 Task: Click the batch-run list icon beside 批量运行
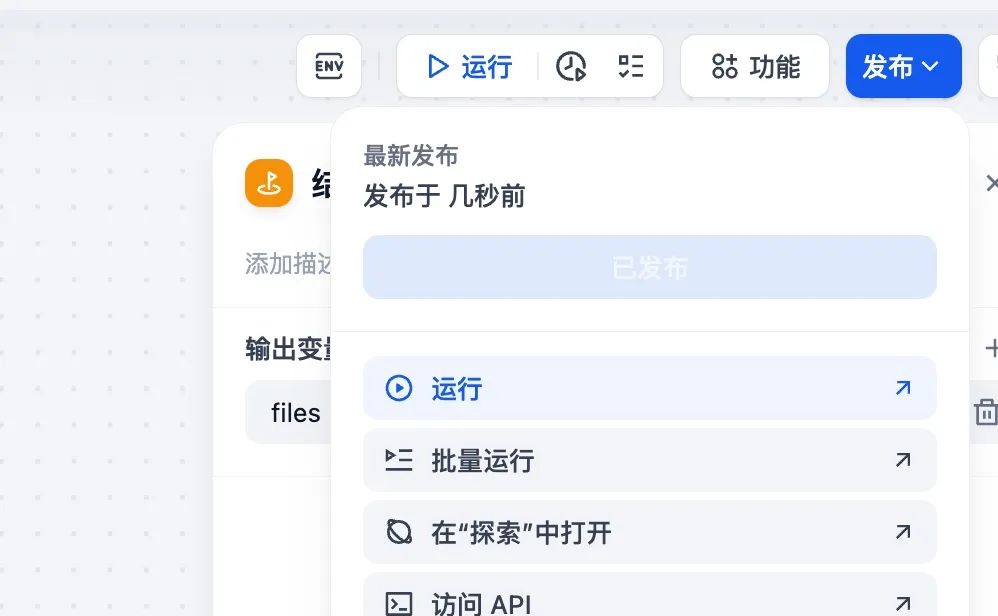[x=400, y=460]
